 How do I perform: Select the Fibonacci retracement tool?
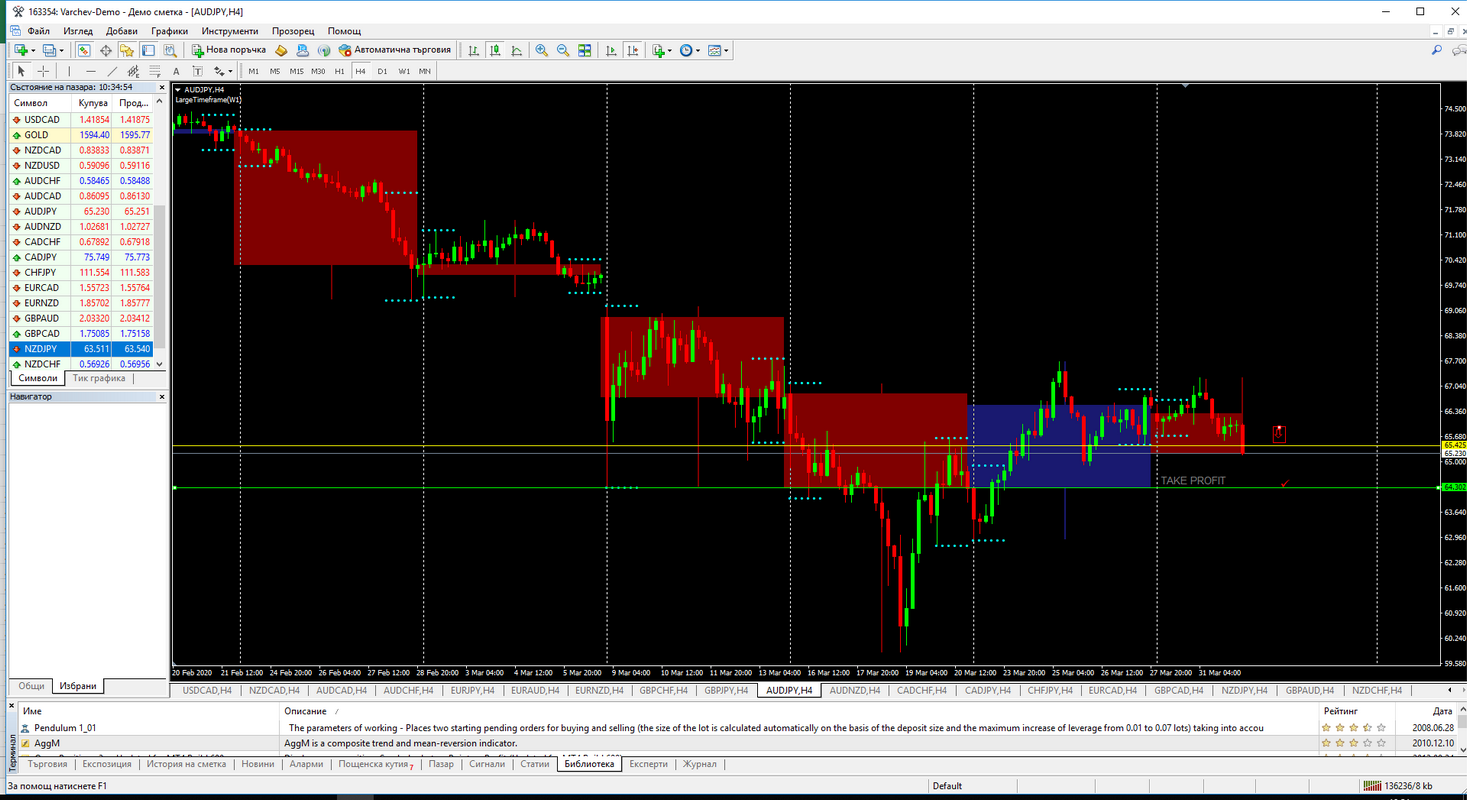click(x=155, y=71)
